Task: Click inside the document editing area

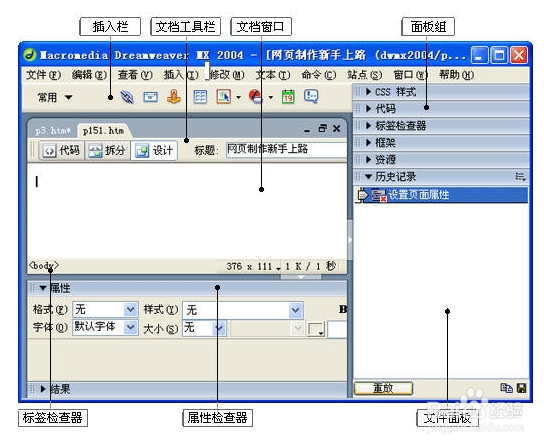Action: pos(187,211)
